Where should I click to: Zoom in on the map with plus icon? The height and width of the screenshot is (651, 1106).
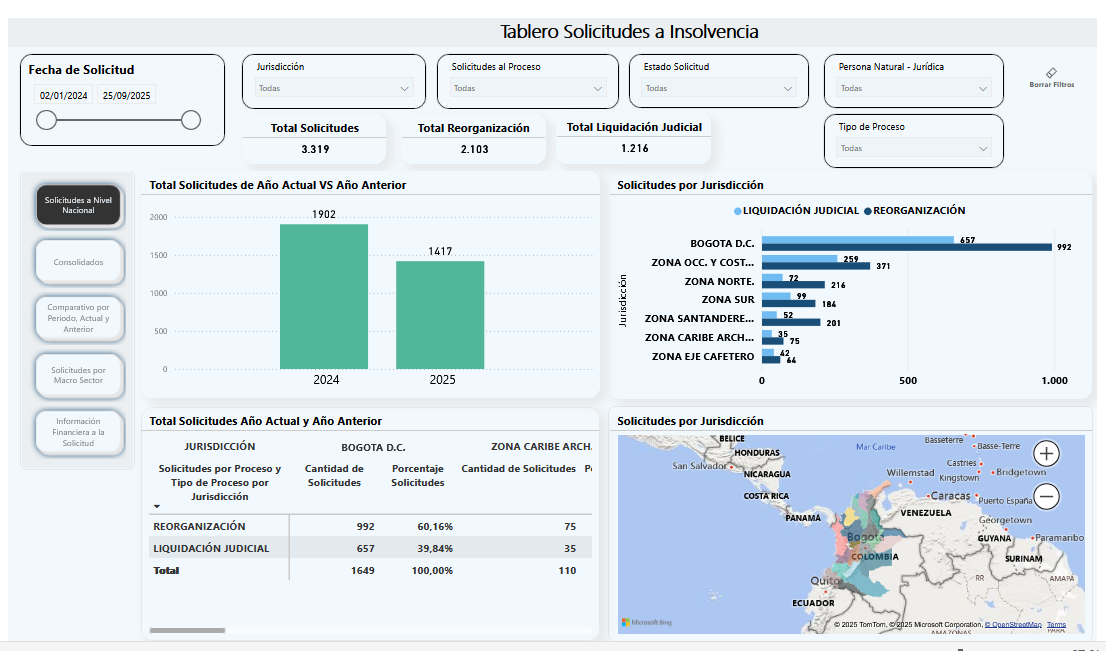point(1047,453)
